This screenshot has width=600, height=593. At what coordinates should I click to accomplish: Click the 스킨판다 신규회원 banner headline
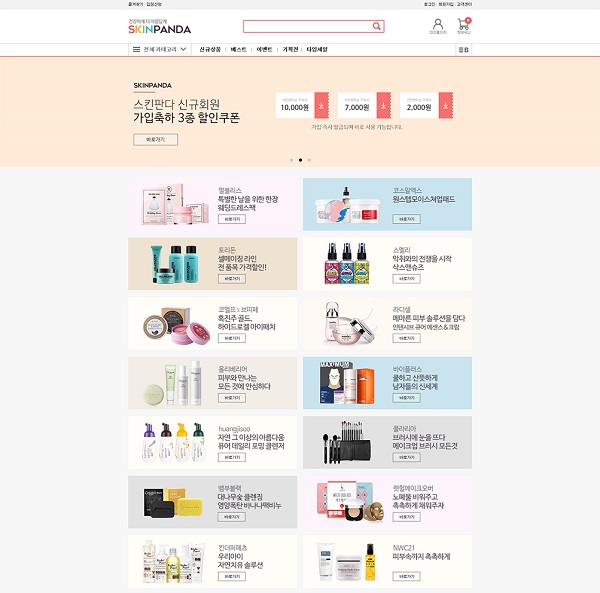click(x=186, y=111)
